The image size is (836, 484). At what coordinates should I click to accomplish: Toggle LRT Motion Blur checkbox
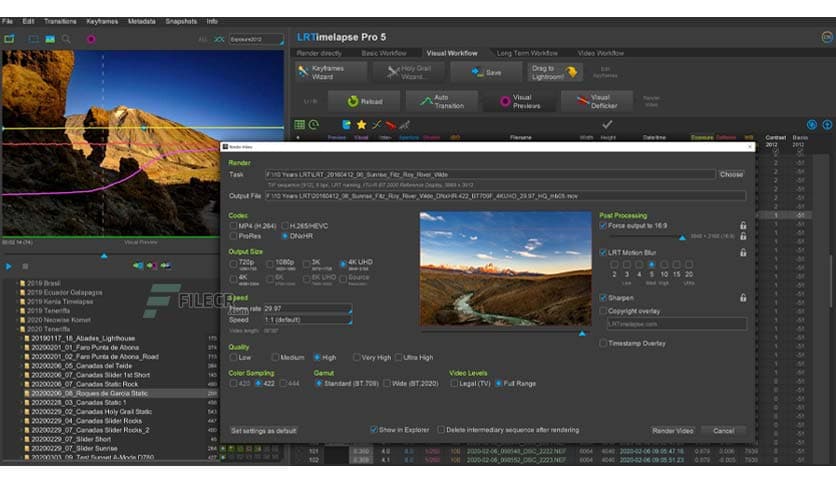(x=603, y=253)
